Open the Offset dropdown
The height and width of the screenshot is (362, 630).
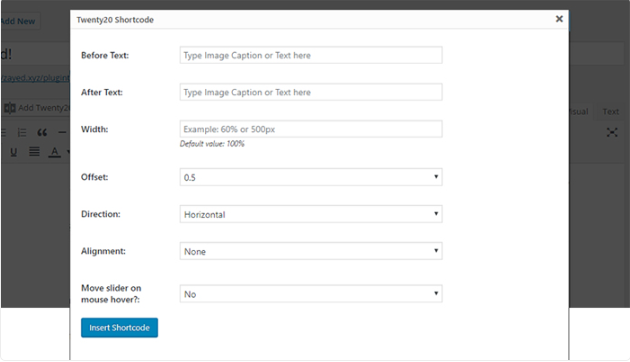point(311,177)
